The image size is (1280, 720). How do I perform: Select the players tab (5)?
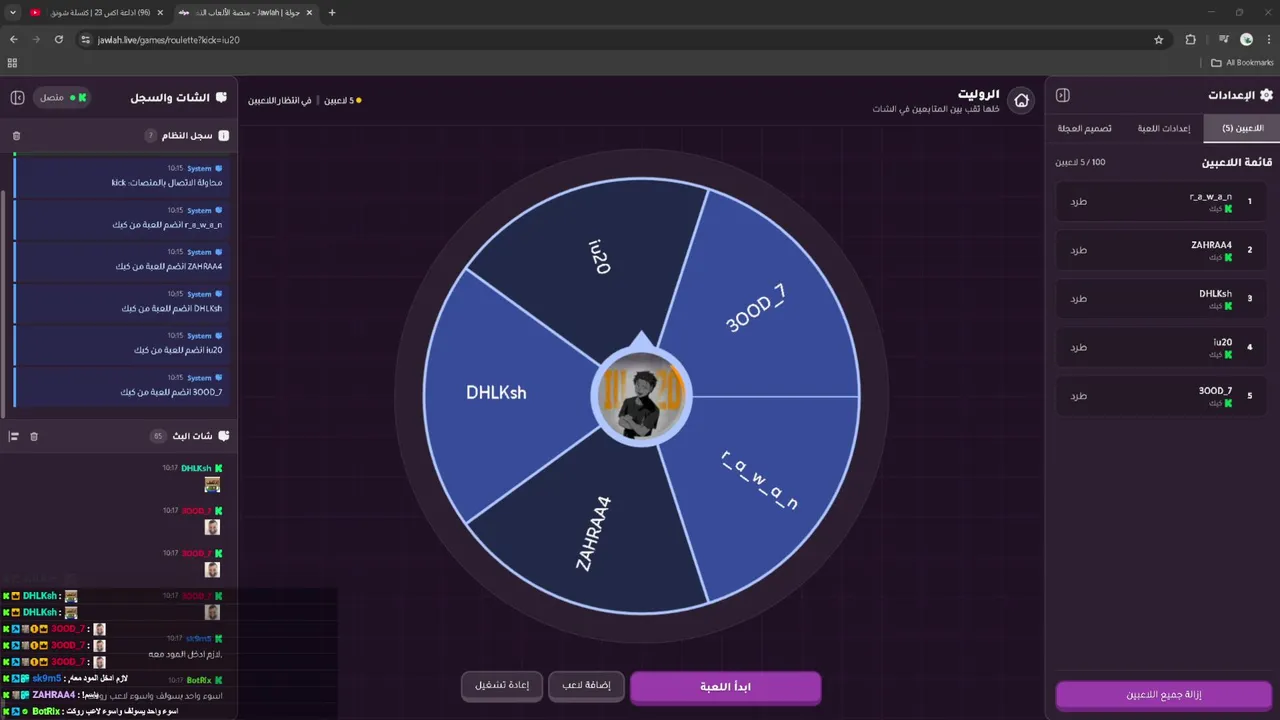(x=1242, y=128)
